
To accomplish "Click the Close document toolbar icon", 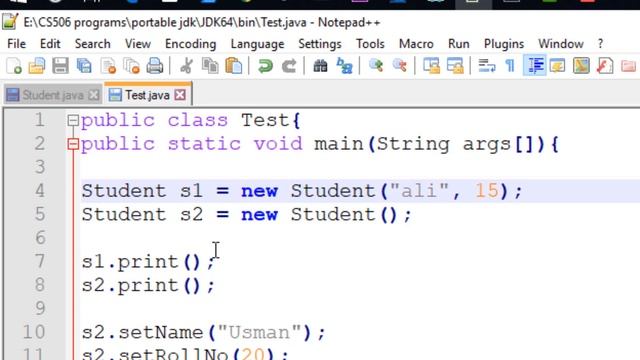I will point(108,66).
